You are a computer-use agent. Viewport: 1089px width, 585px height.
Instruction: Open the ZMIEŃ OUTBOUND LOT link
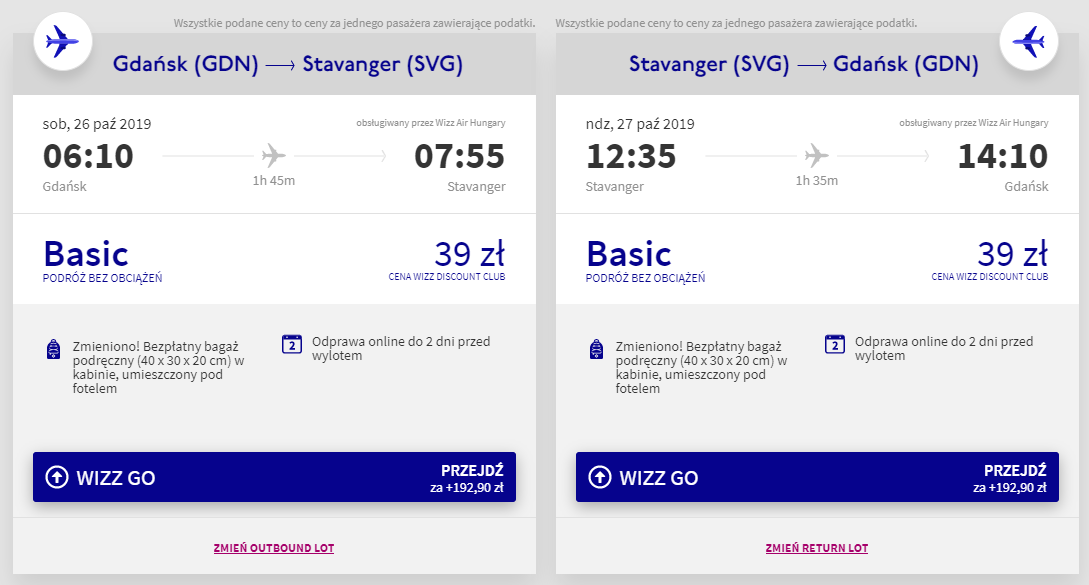click(x=274, y=548)
